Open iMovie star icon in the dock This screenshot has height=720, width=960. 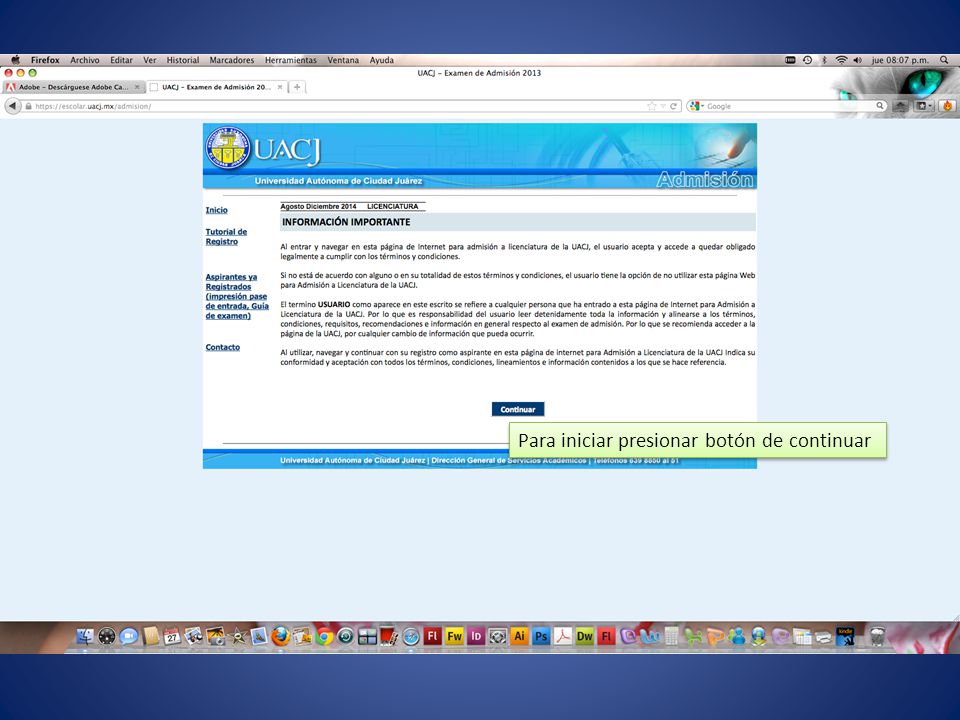[x=237, y=637]
